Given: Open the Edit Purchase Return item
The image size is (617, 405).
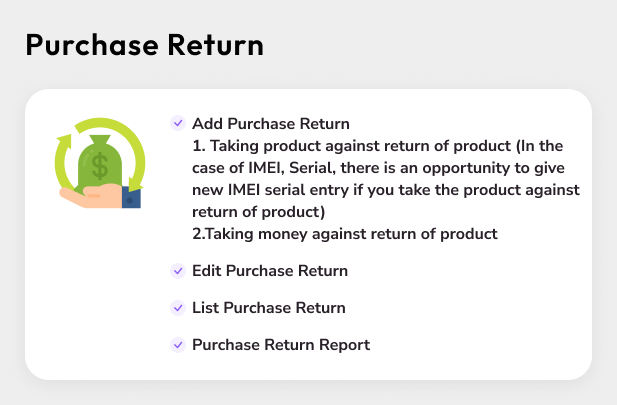Looking at the screenshot, I should (270, 271).
